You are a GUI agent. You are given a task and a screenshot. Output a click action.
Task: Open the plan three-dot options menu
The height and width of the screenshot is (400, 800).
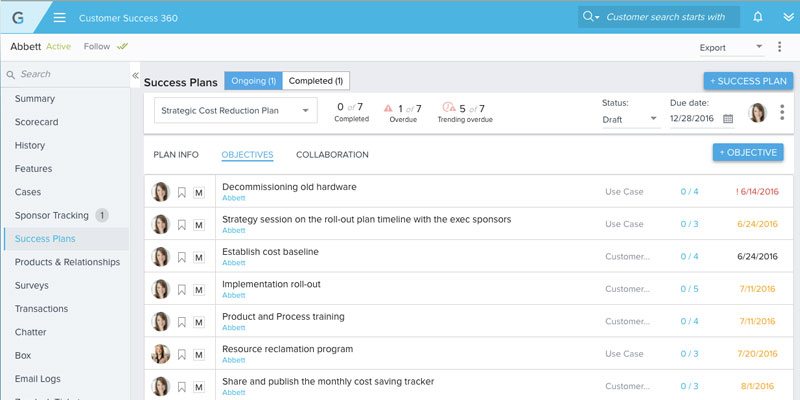[782, 112]
